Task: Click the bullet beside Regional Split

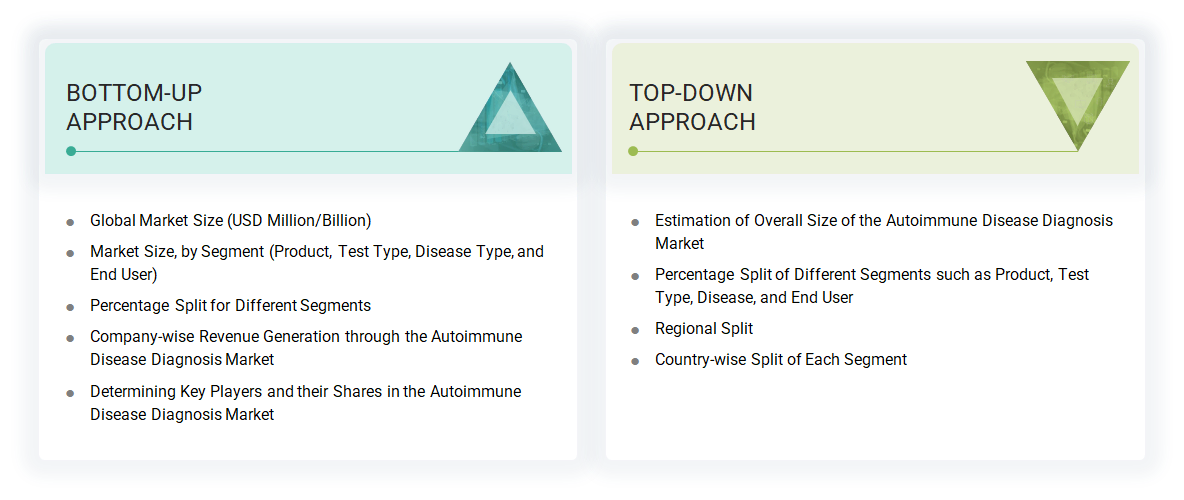Action: (635, 330)
